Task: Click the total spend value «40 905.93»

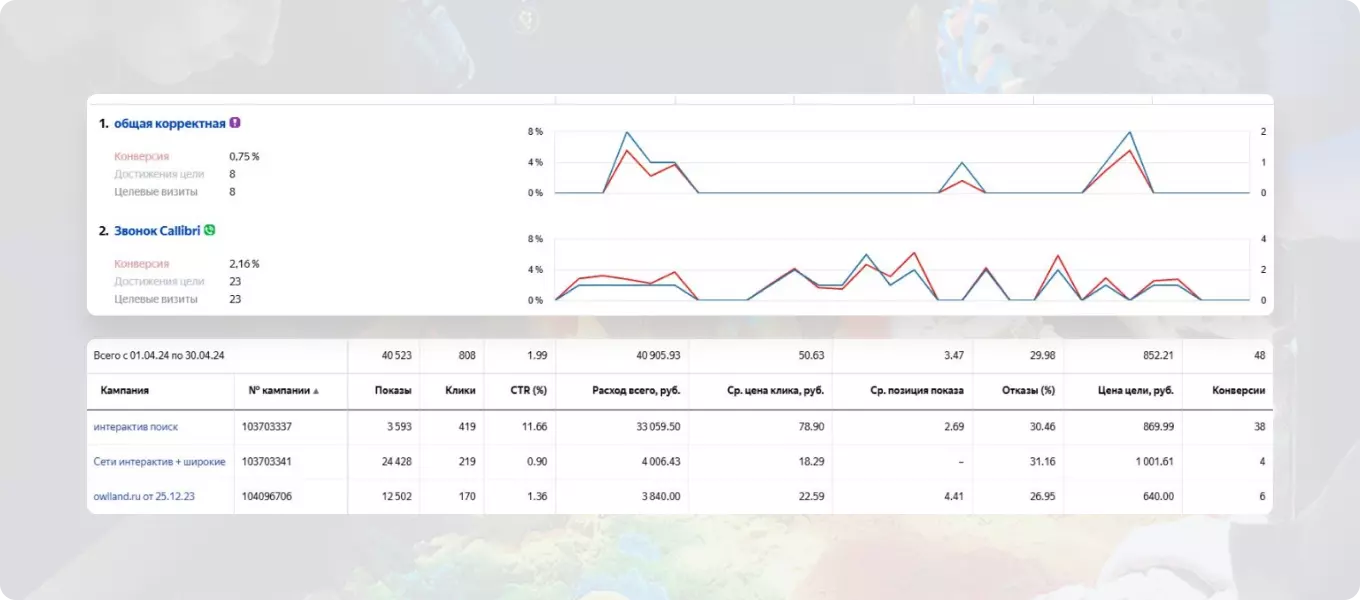Action: [x=658, y=355]
